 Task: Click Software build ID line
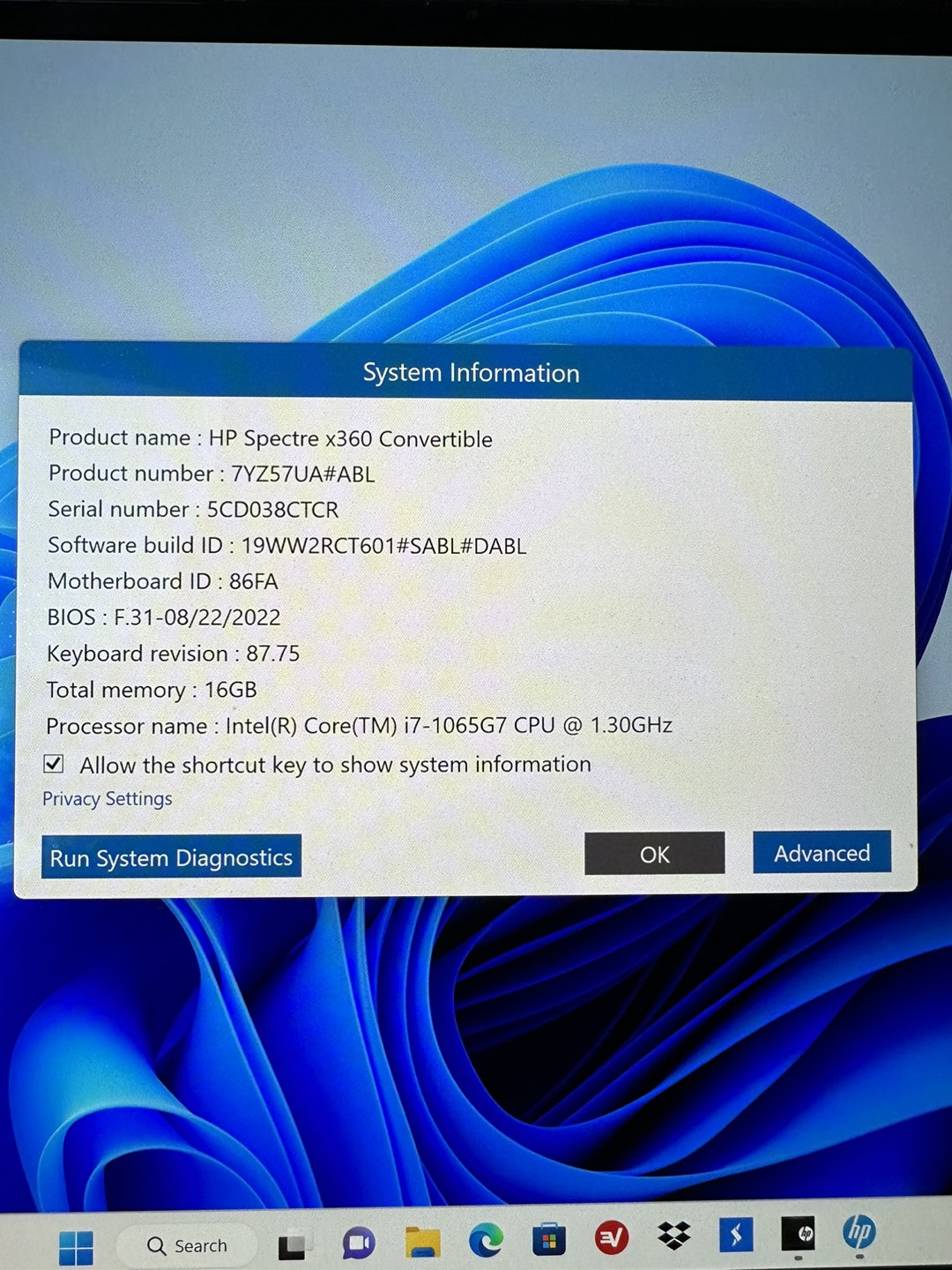click(x=287, y=546)
